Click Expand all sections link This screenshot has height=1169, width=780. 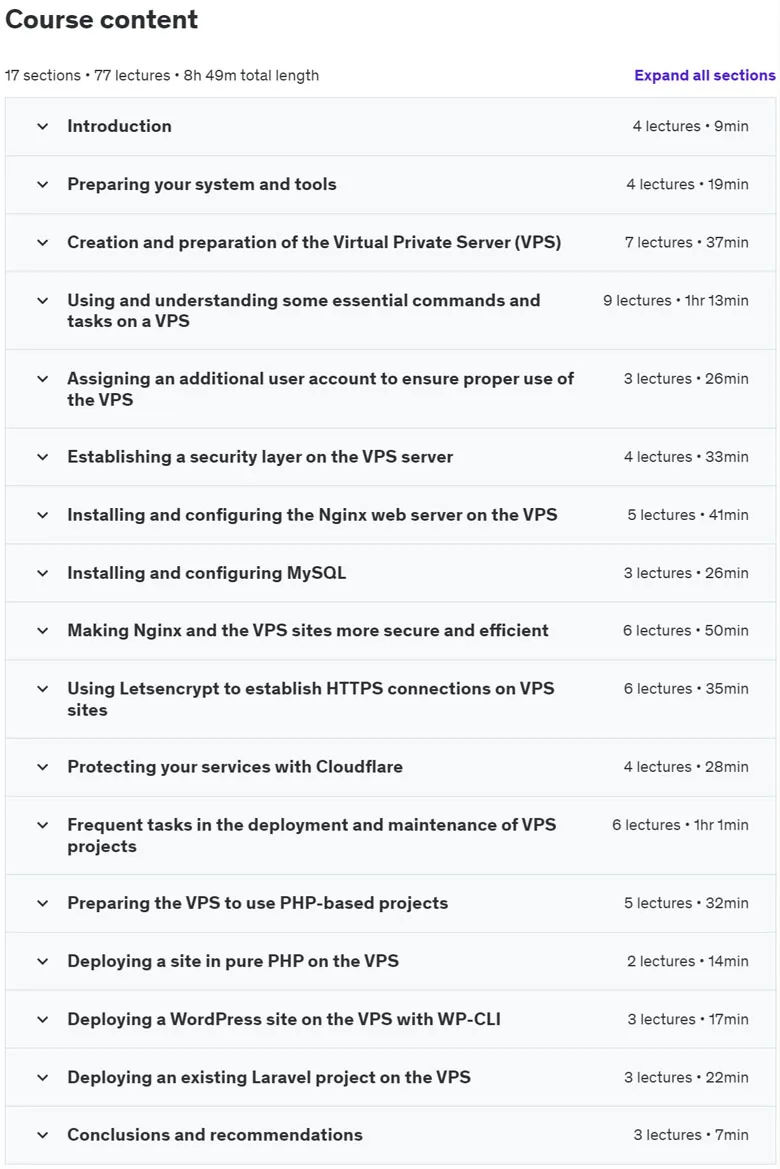point(705,75)
